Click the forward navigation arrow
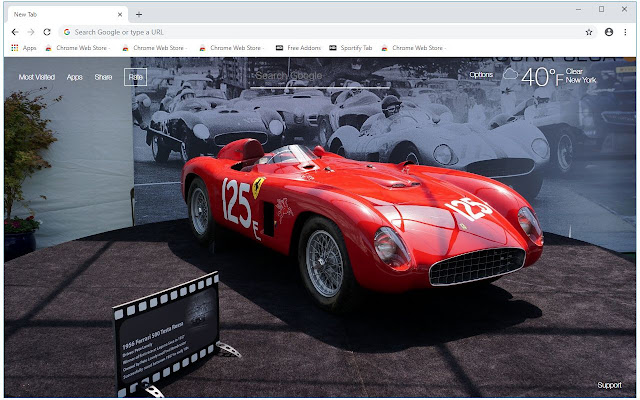Viewport: 640px width, 400px height. [31, 32]
